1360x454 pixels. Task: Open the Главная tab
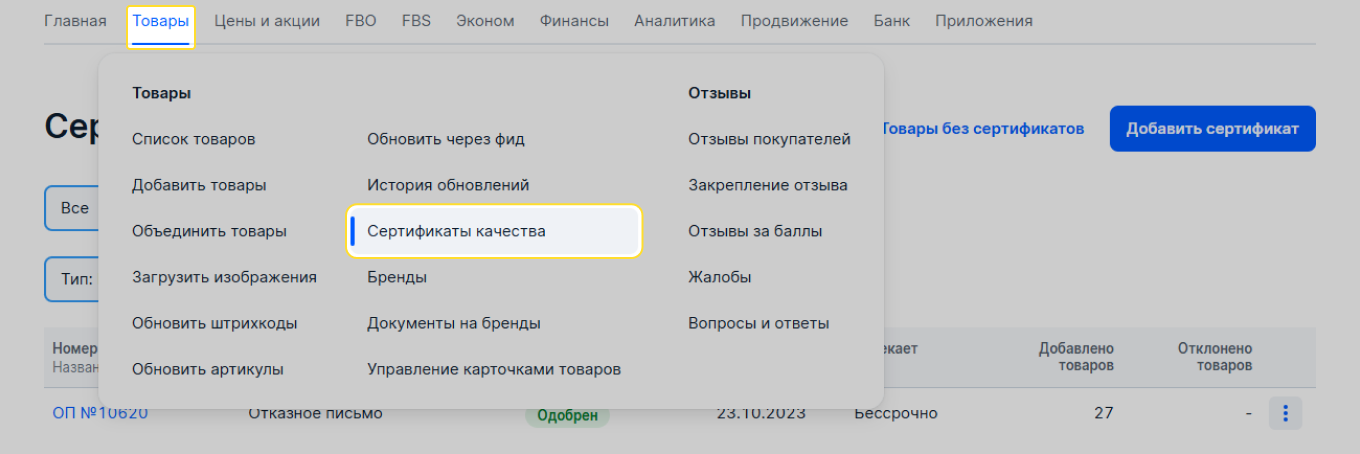(x=75, y=21)
